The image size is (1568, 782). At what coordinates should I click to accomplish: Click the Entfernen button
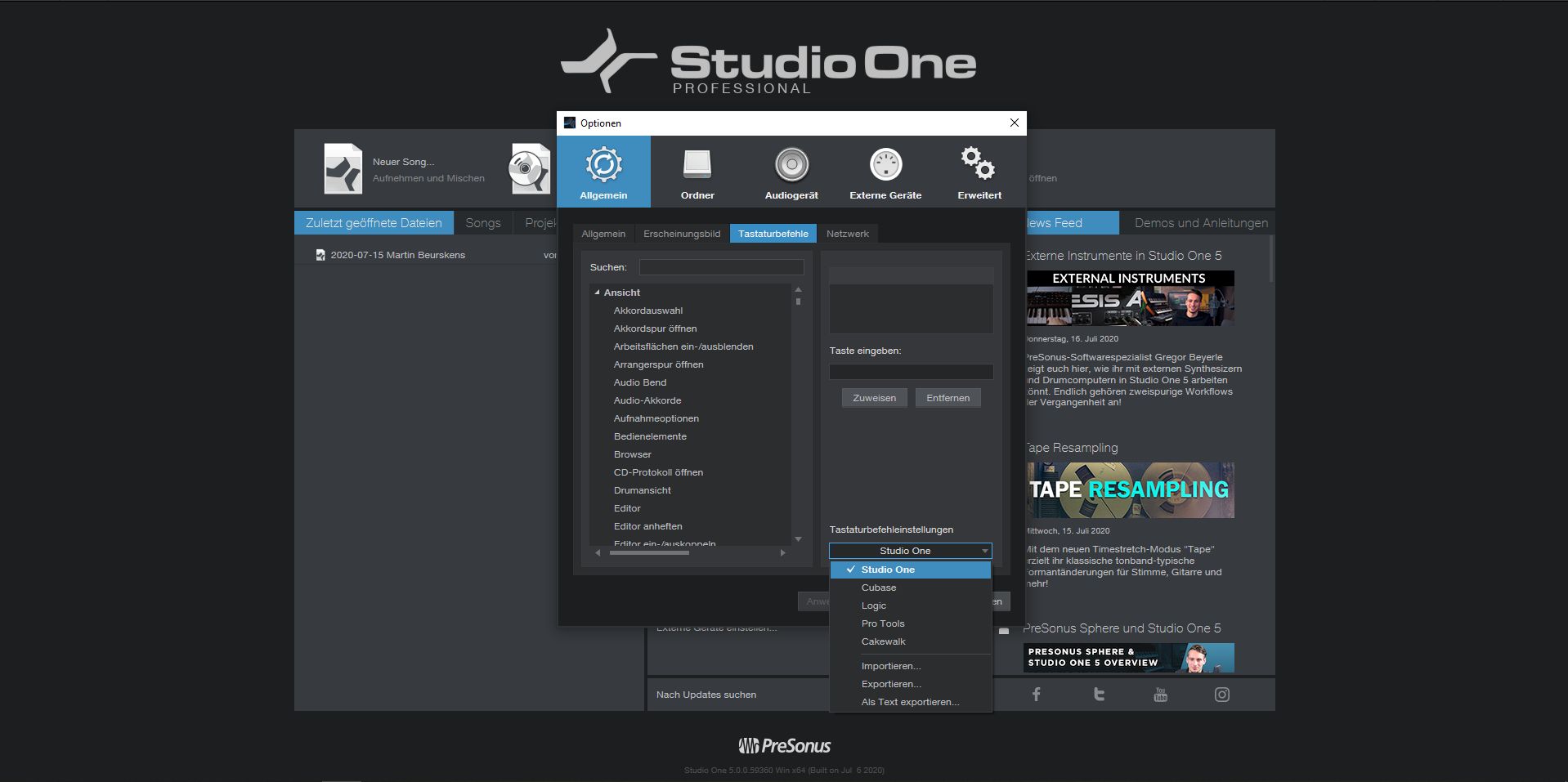point(948,398)
